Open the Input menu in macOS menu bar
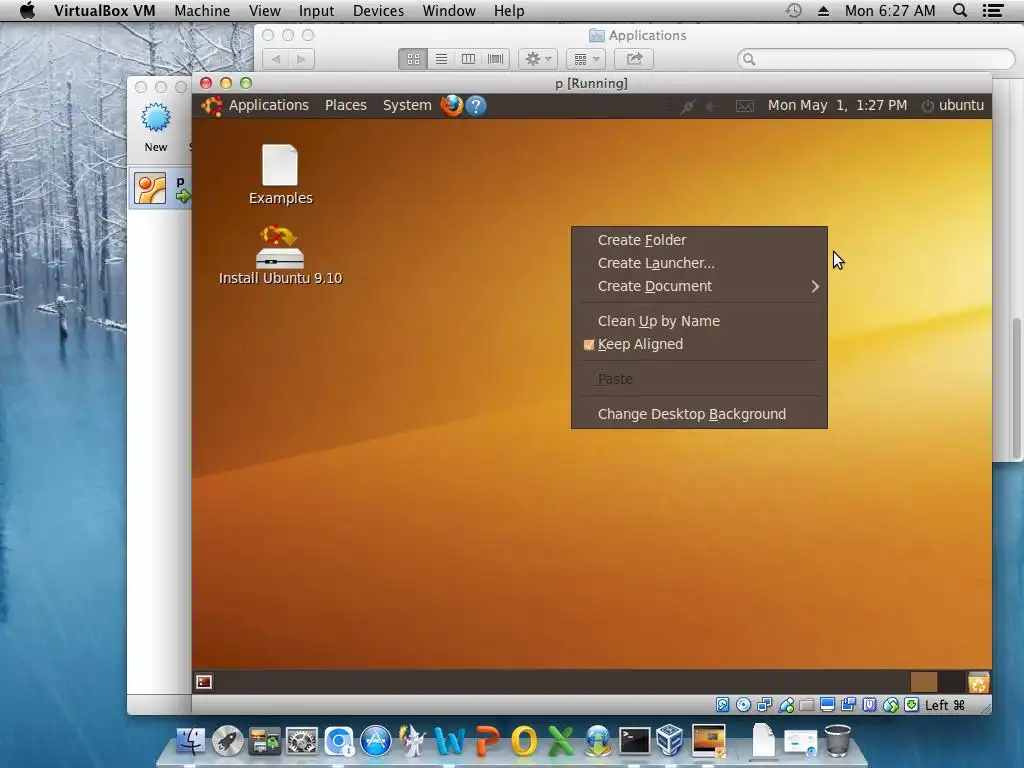Viewport: 1024px width, 768px height. click(x=316, y=11)
